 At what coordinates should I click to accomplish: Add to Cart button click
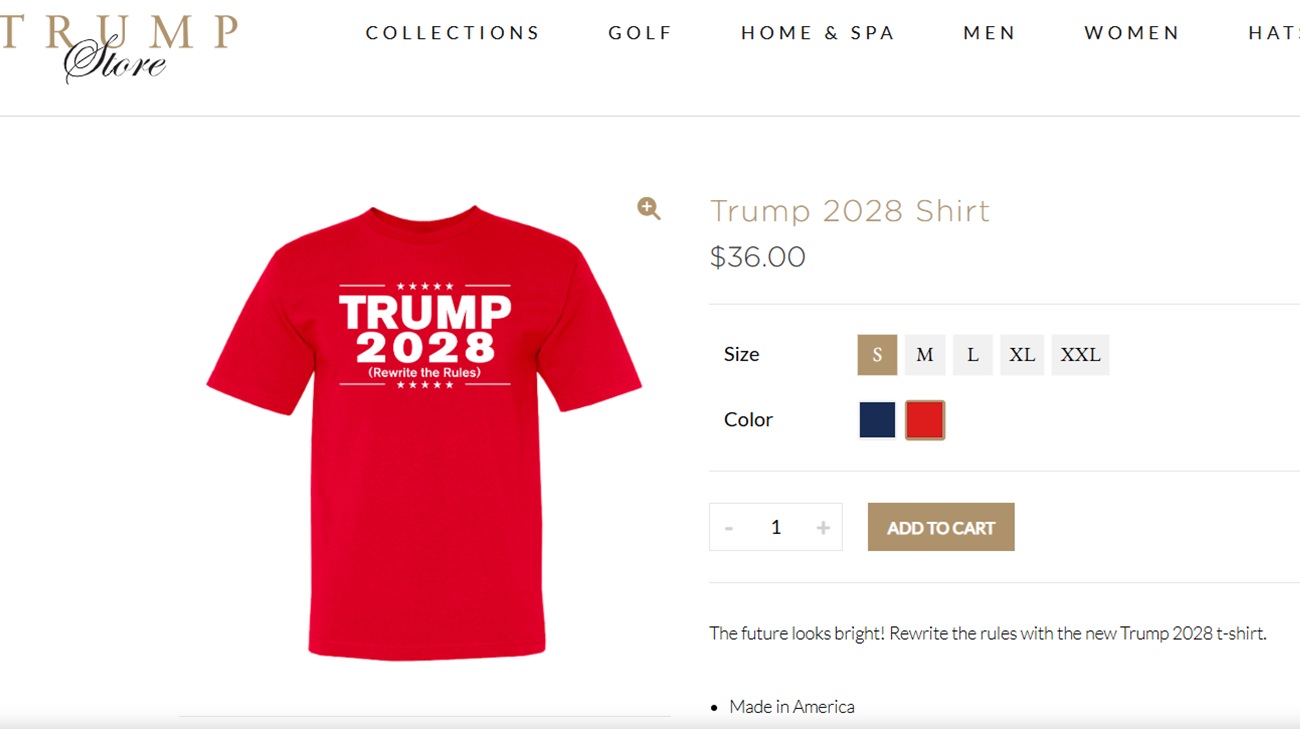(941, 527)
